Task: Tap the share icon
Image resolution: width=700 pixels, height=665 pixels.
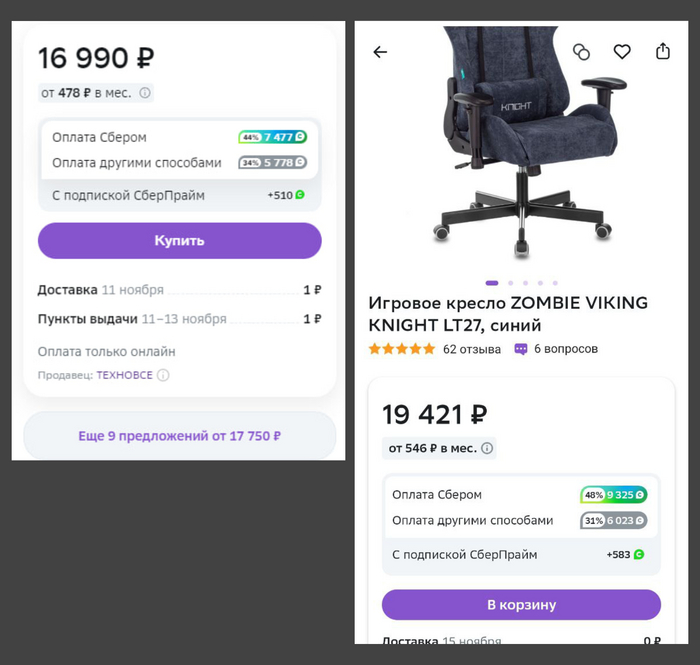Action: [x=663, y=52]
